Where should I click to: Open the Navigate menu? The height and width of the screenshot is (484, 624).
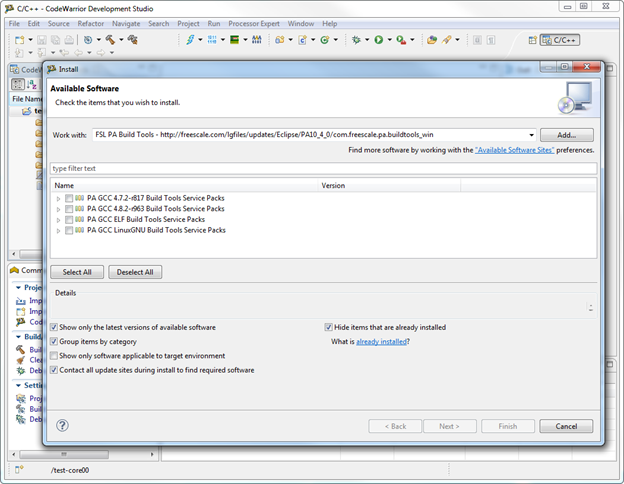tap(126, 24)
